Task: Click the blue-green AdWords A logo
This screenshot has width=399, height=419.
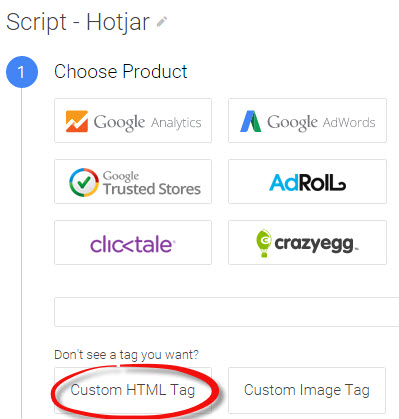Action: click(x=251, y=121)
